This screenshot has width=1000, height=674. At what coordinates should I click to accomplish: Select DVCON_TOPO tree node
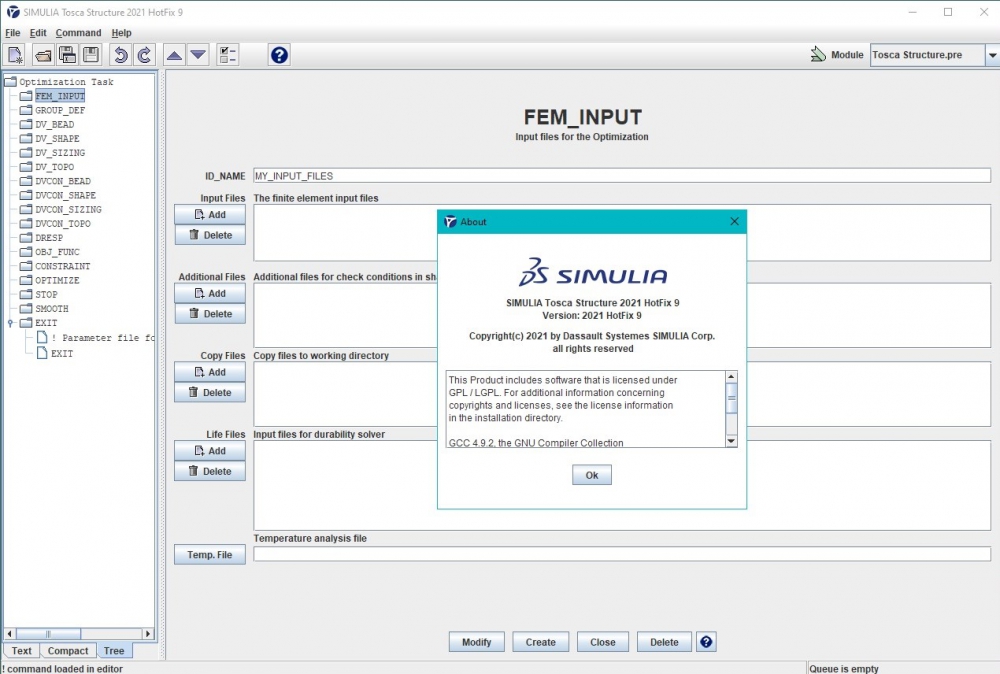[63, 224]
